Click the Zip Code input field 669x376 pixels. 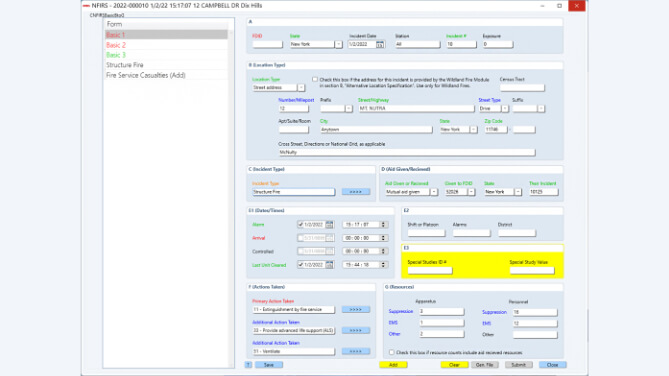click(495, 130)
